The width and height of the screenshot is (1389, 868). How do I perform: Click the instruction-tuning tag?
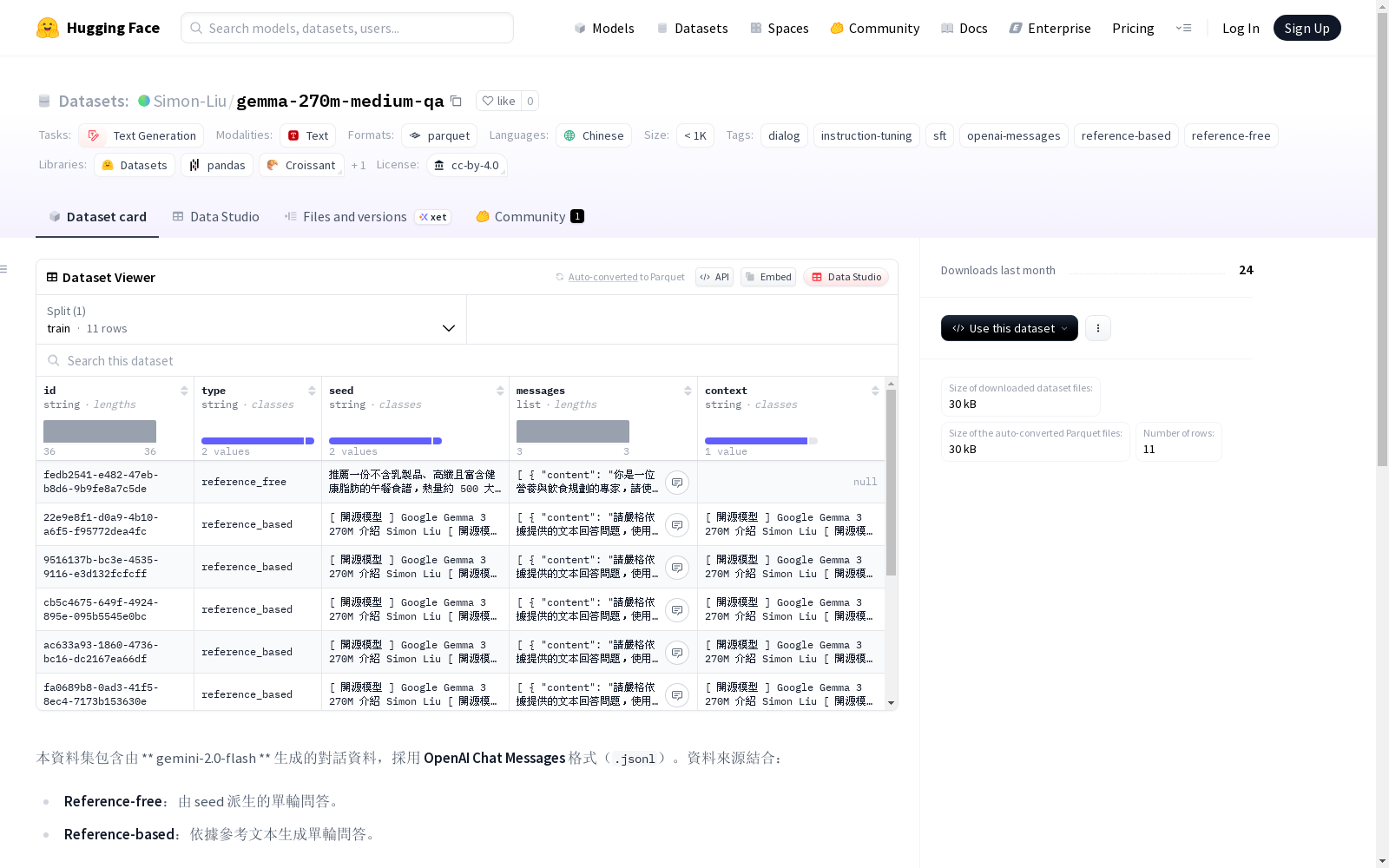point(866,135)
